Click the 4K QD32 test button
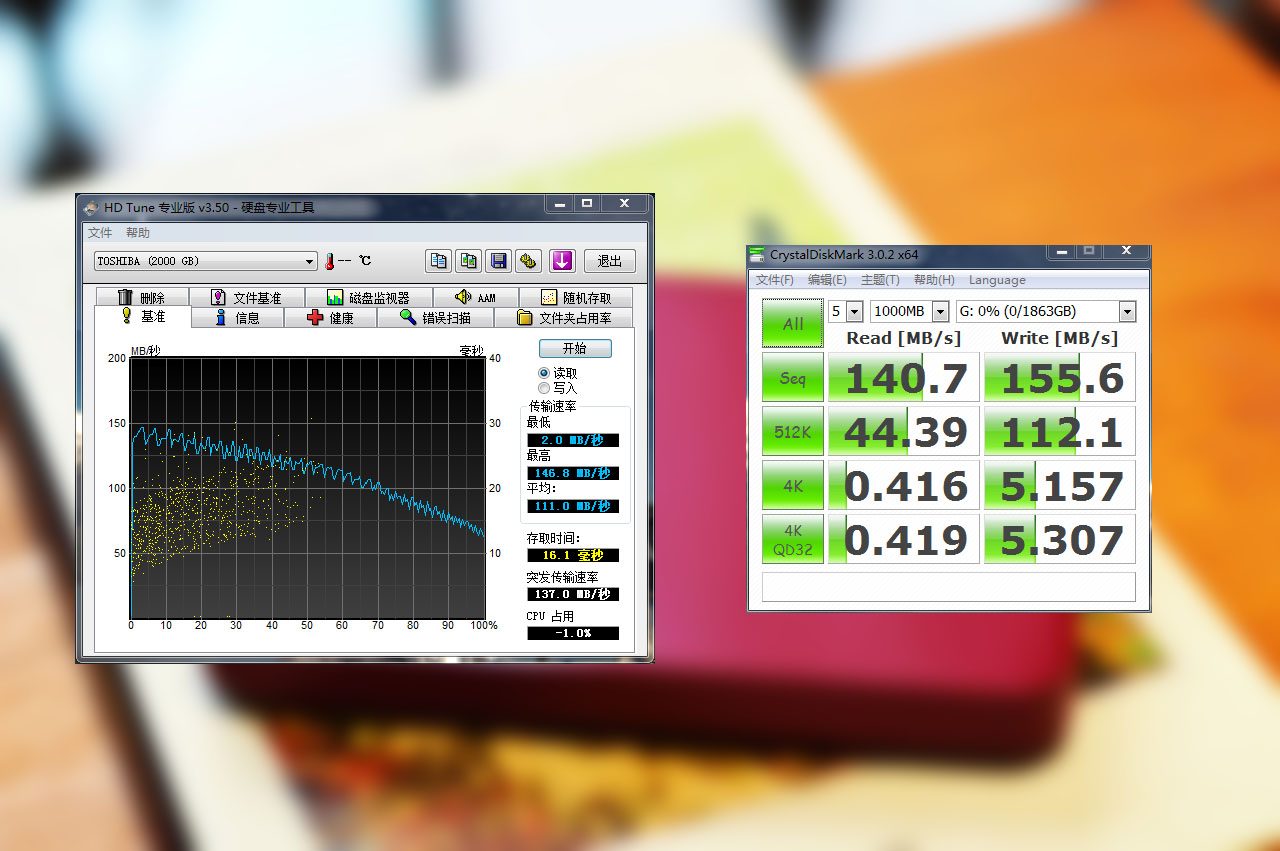The width and height of the screenshot is (1280, 851). [x=793, y=540]
